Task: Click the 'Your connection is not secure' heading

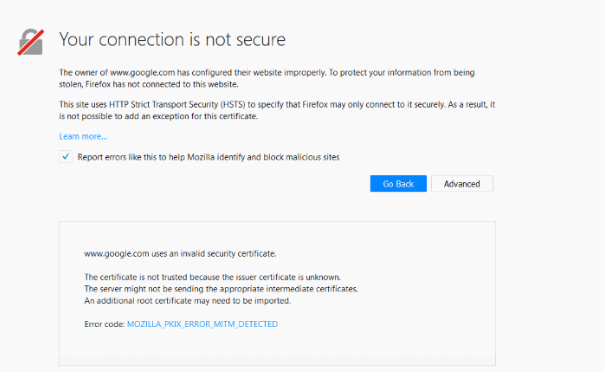Action: click(172, 39)
